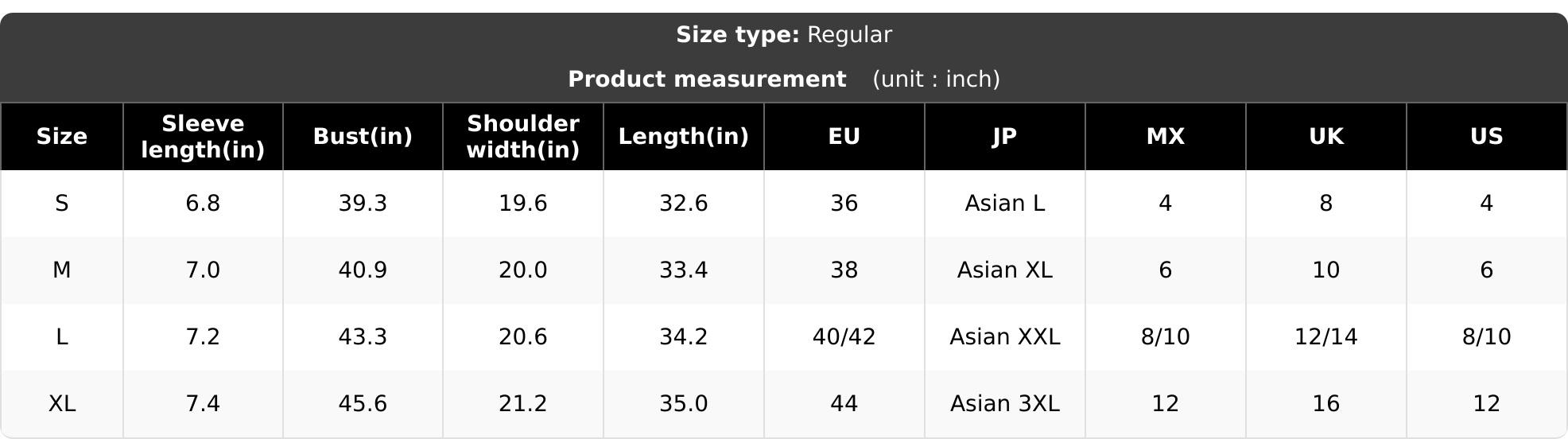
Task: Select the M size row label
Action: [x=62, y=270]
